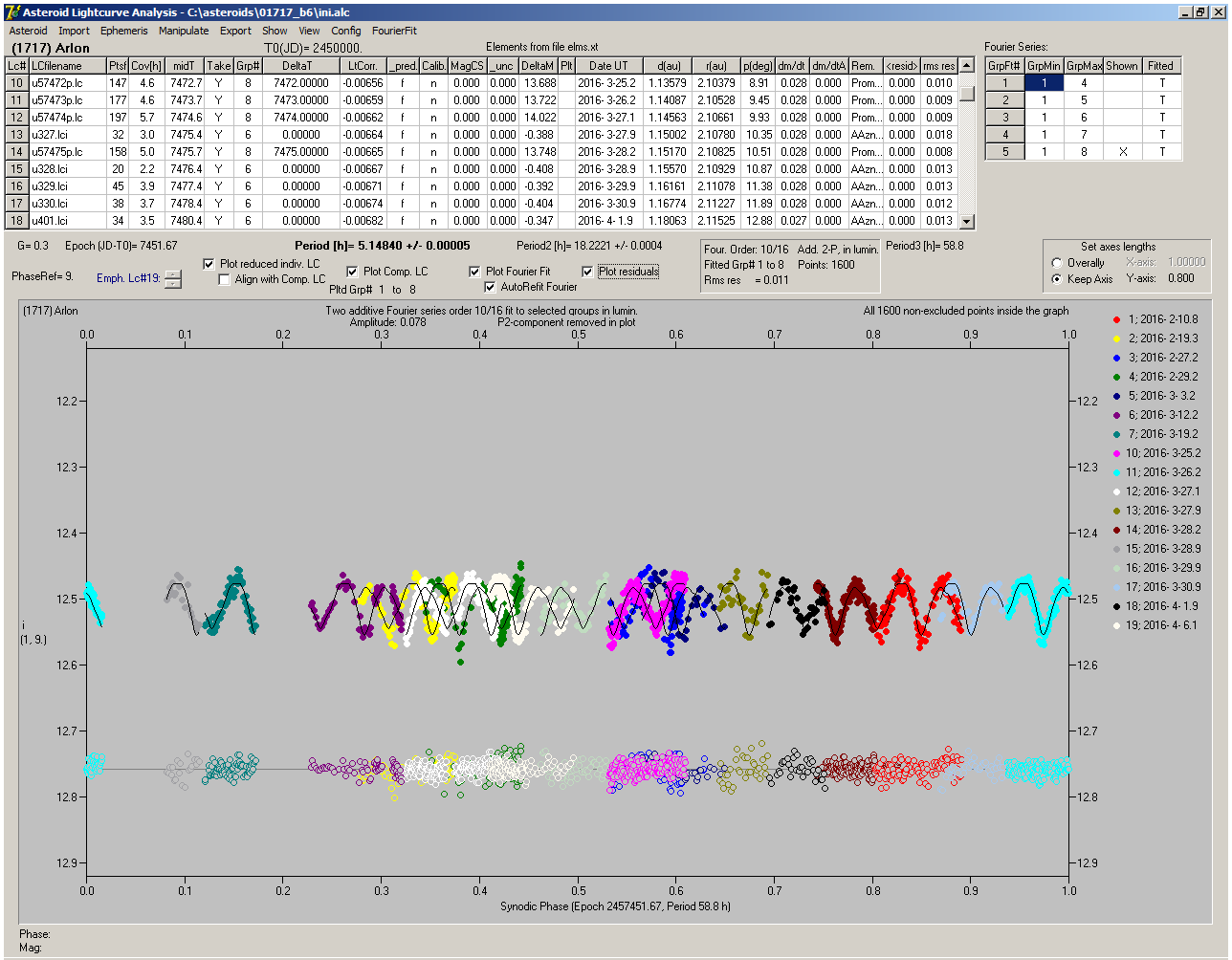Open the Config menu
This screenshot has width=1232, height=960.
(x=346, y=31)
